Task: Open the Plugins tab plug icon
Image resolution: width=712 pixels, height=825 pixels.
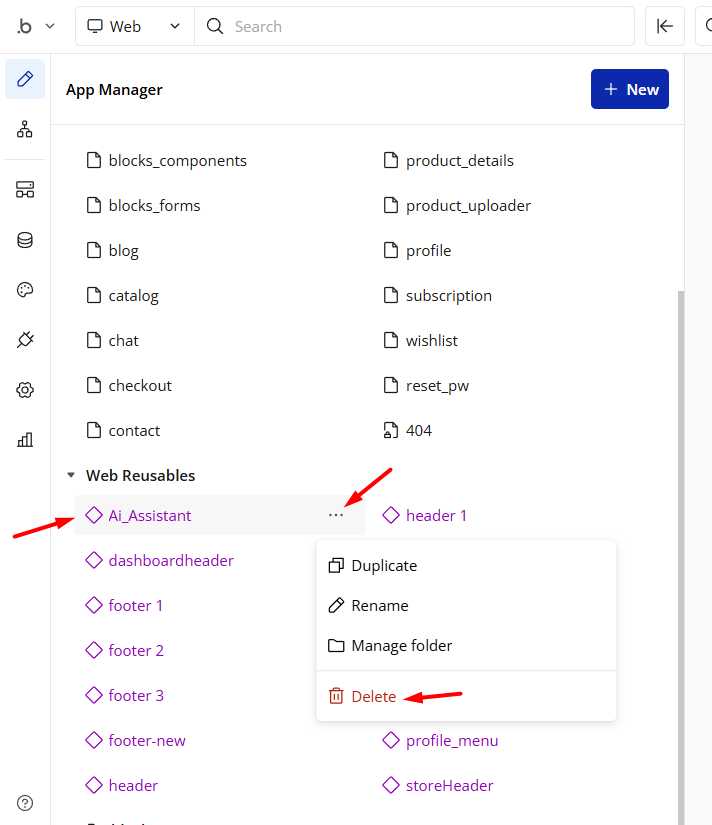Action: pos(25,340)
